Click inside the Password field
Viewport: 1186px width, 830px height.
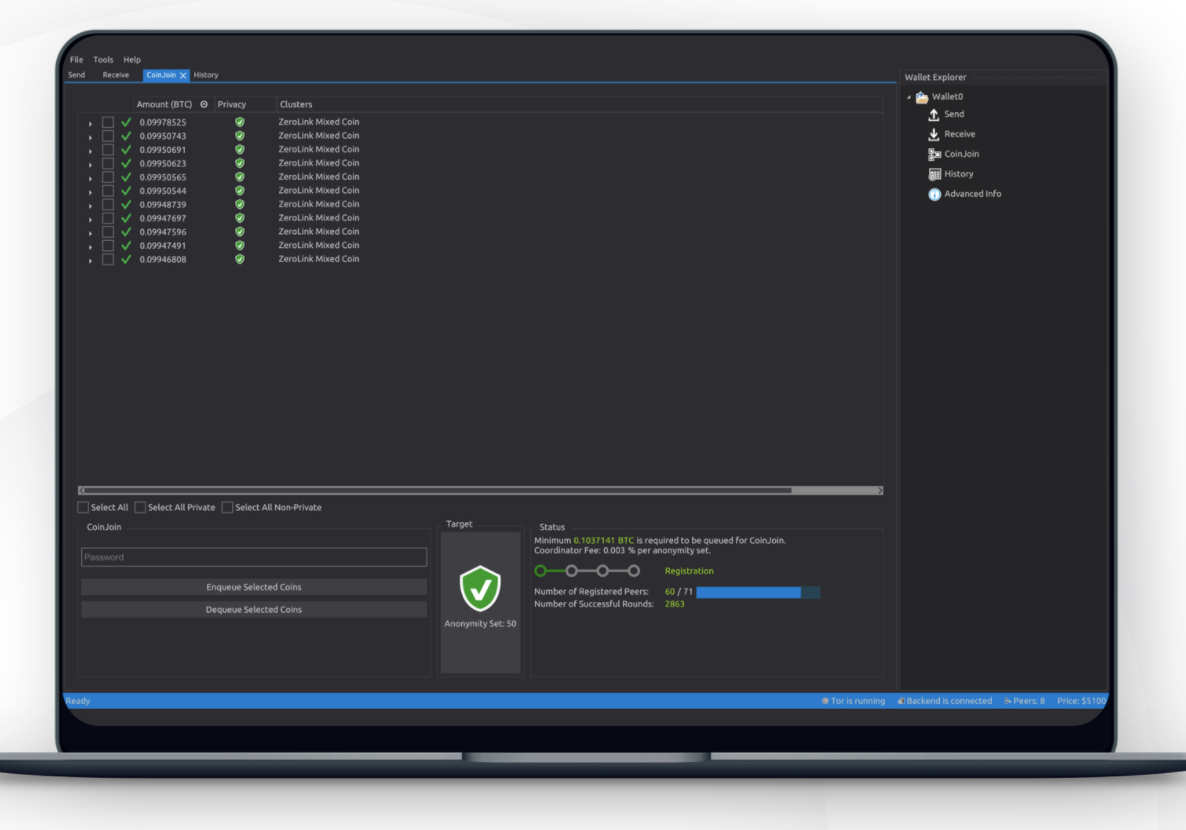[x=253, y=557]
